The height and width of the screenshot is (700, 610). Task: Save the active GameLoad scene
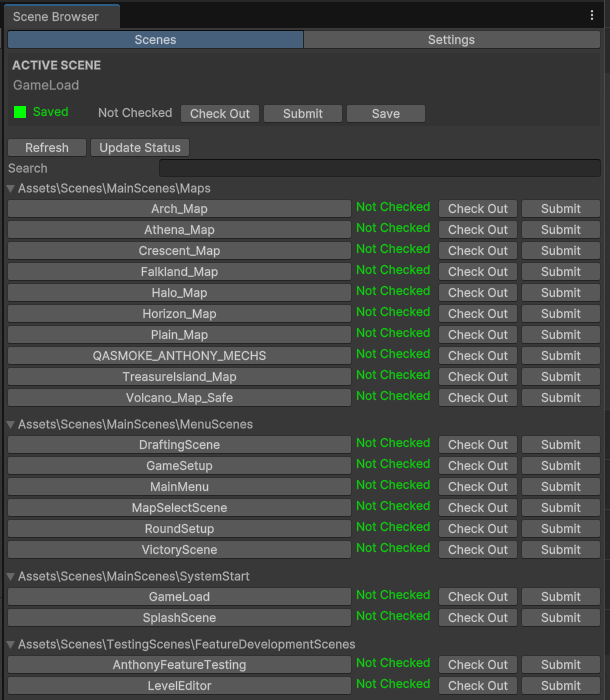(x=385, y=114)
